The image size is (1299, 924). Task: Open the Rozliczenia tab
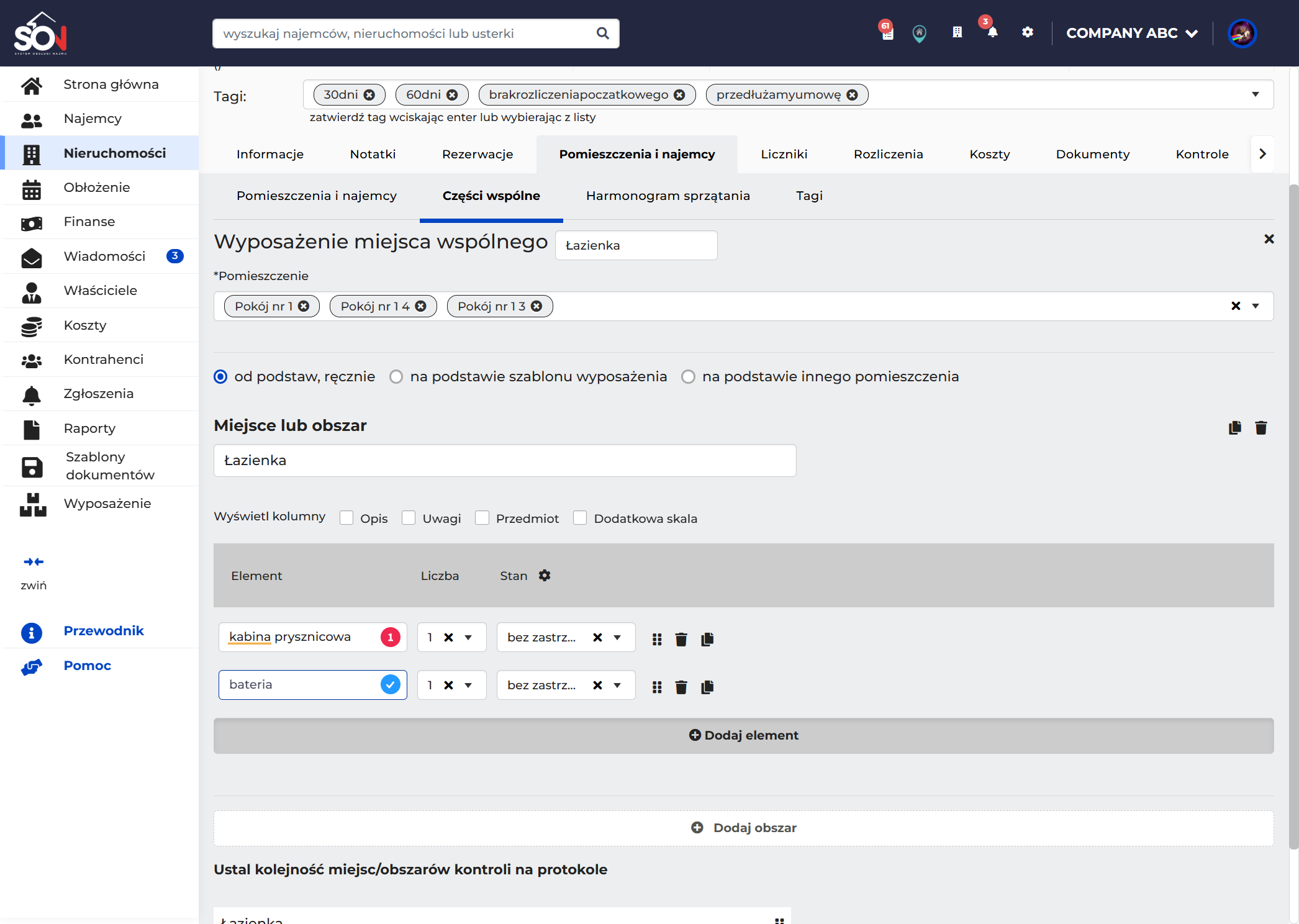point(888,154)
